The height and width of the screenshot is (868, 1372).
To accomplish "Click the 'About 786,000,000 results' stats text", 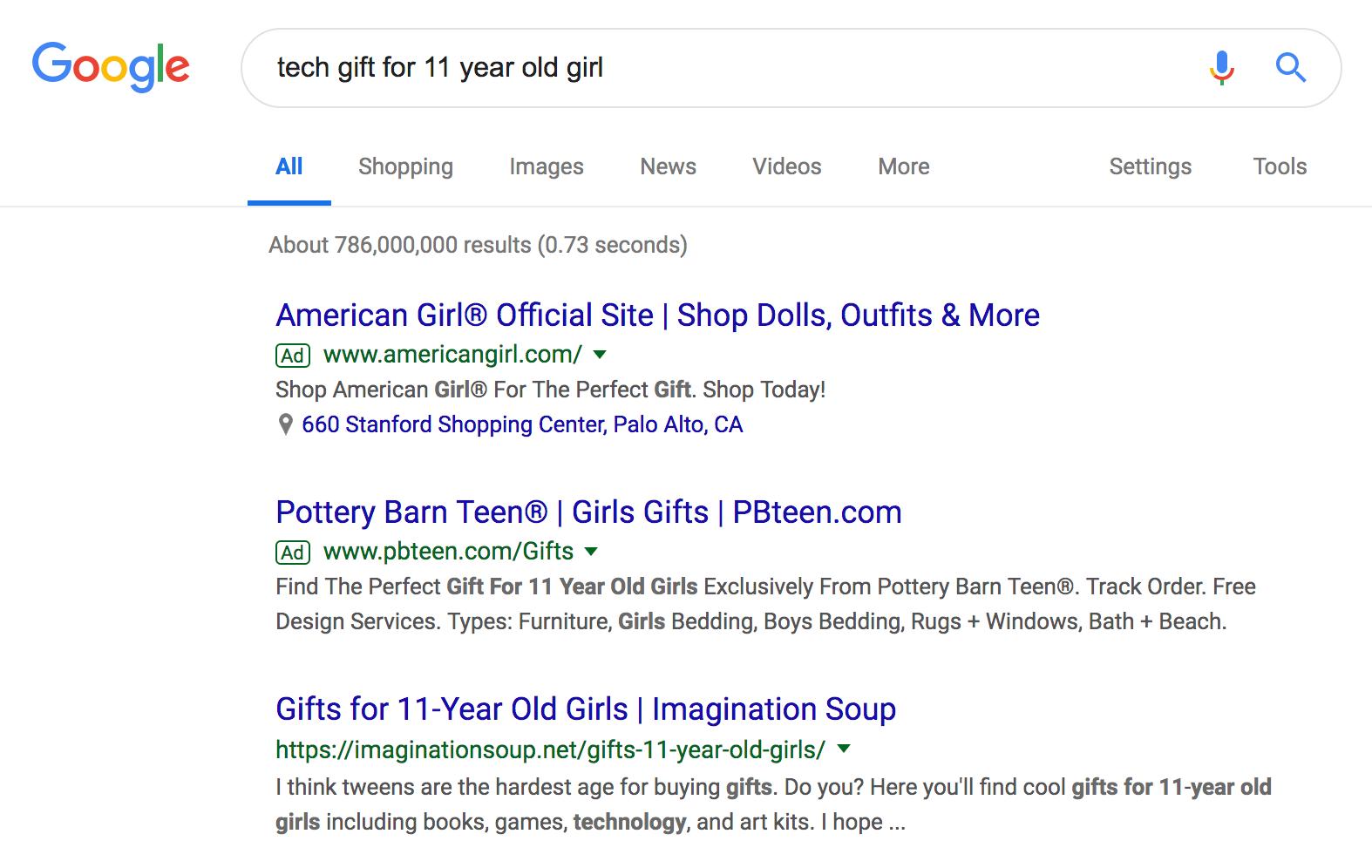I will (478, 245).
